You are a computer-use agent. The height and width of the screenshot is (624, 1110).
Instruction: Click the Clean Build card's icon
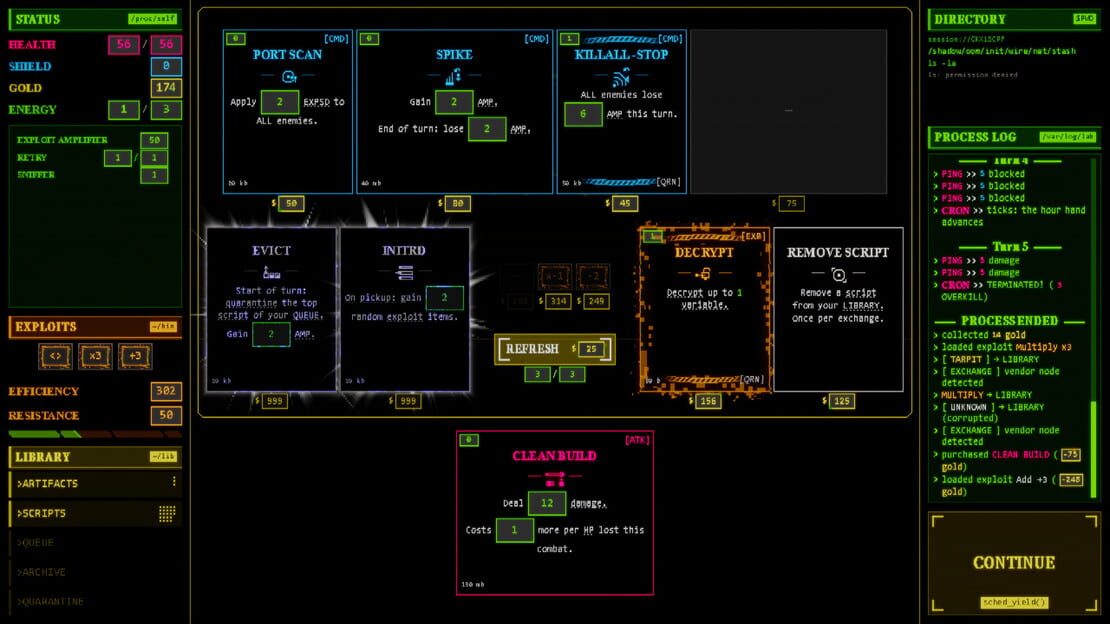pyautogui.click(x=554, y=480)
